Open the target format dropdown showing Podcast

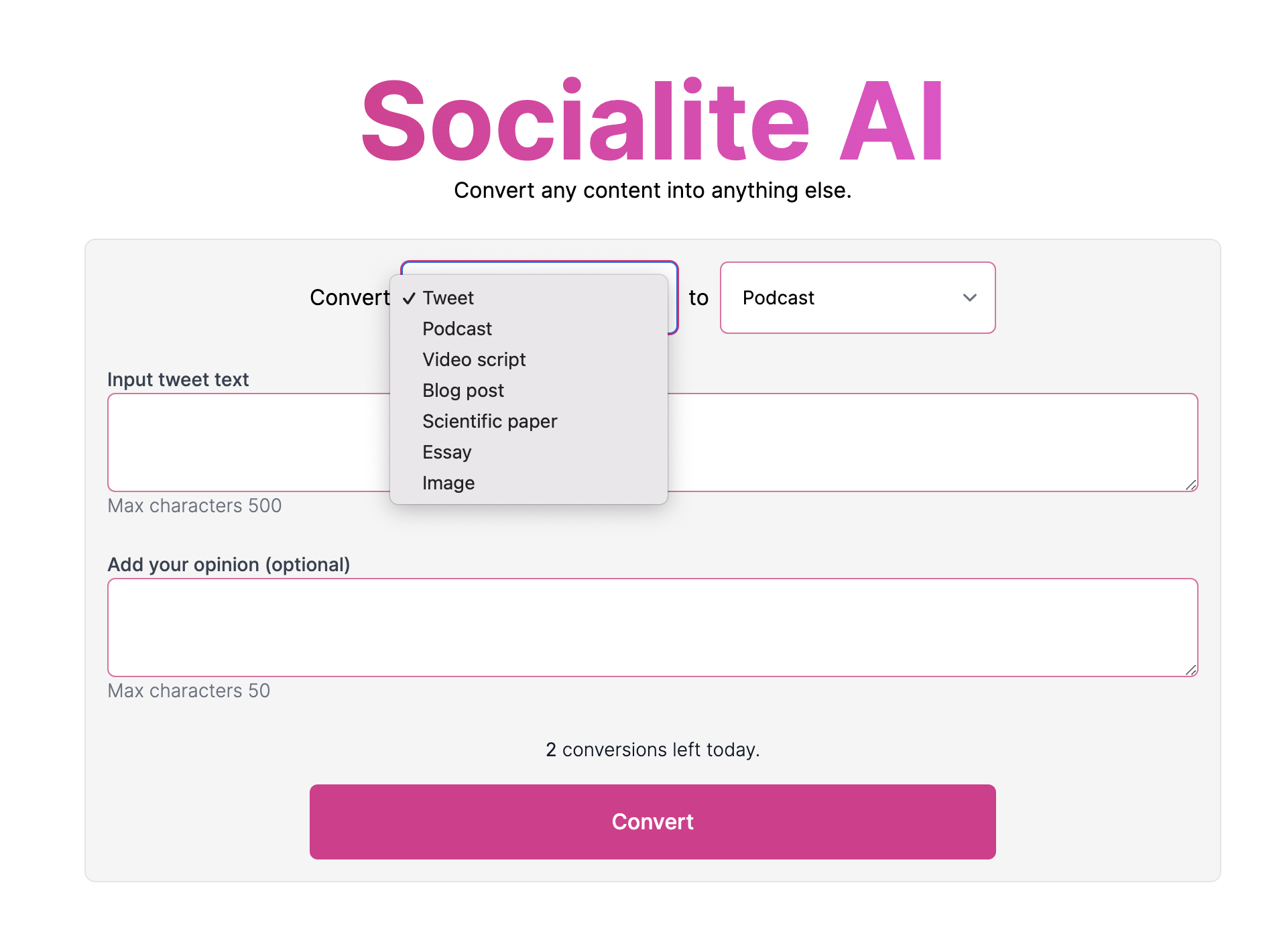pyautogui.click(x=857, y=298)
